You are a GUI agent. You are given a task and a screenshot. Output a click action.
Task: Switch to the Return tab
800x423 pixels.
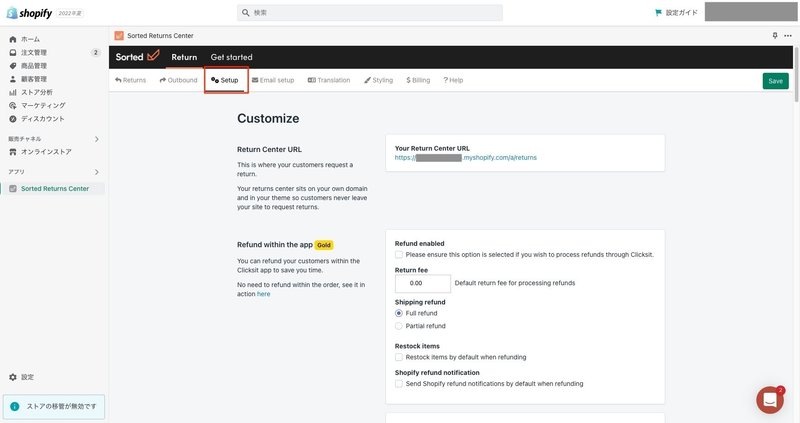click(x=184, y=57)
